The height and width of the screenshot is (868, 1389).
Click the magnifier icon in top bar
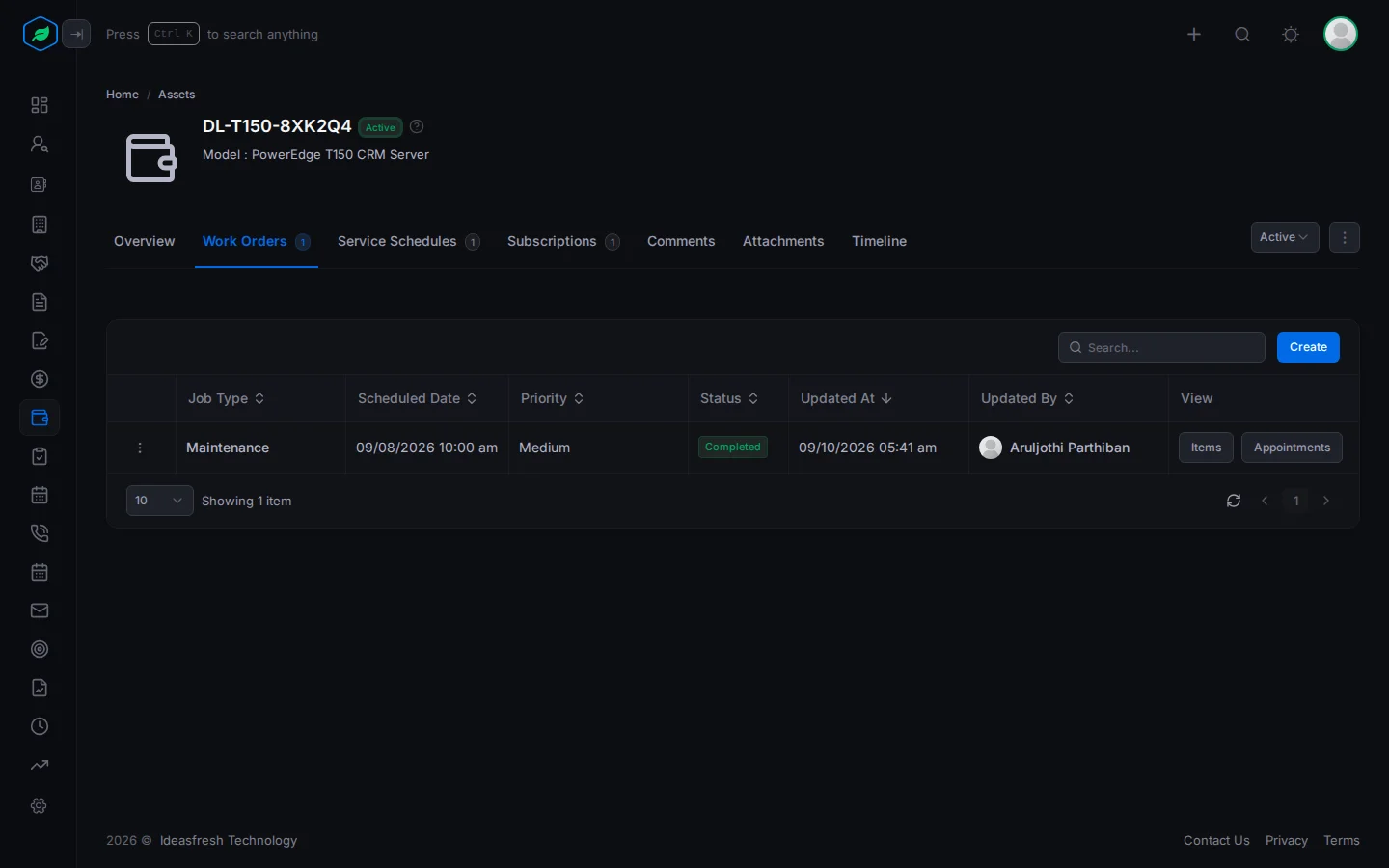pyautogui.click(x=1242, y=34)
